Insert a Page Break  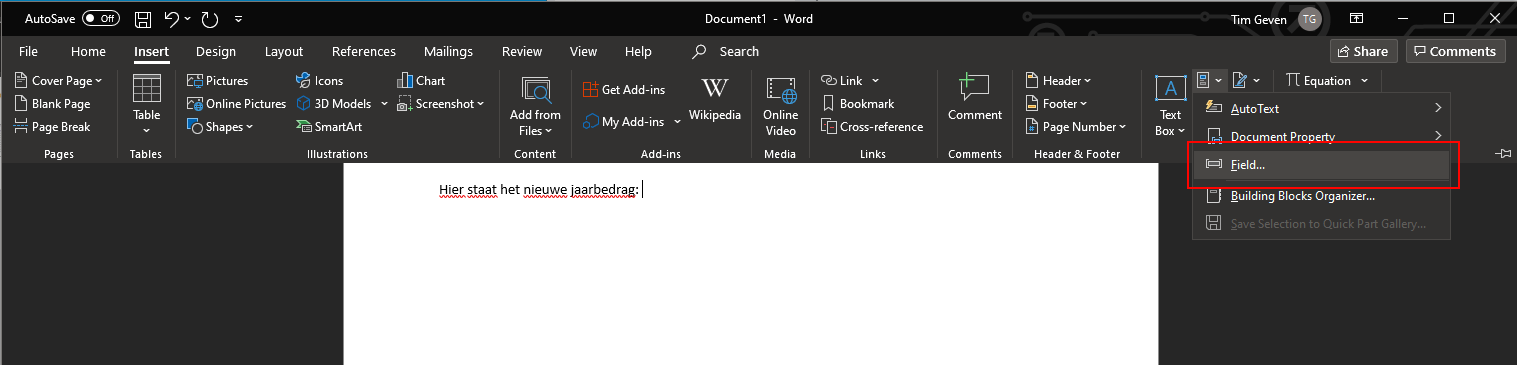[53, 127]
